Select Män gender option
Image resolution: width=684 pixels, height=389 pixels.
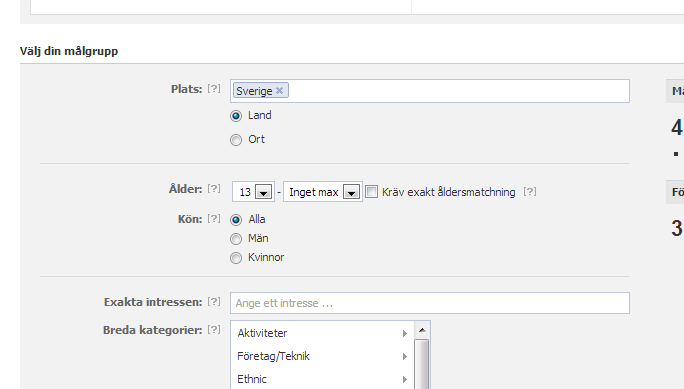pos(236,239)
